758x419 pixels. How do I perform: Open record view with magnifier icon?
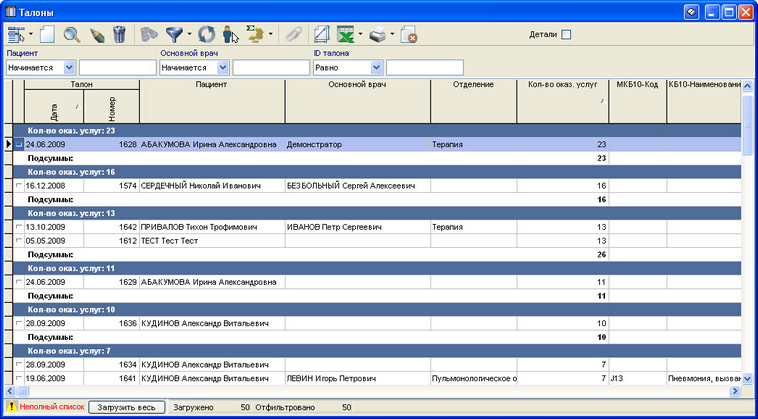(72, 35)
